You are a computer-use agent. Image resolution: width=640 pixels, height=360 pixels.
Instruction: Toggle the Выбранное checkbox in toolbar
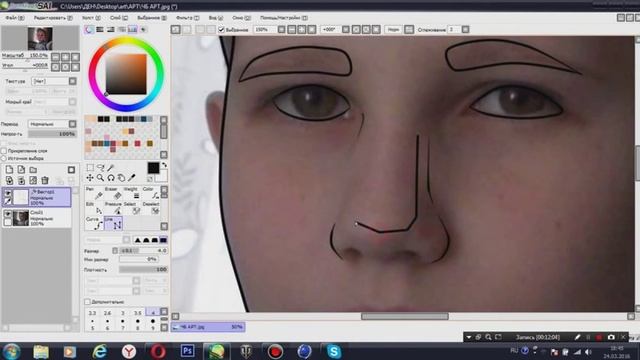point(222,29)
